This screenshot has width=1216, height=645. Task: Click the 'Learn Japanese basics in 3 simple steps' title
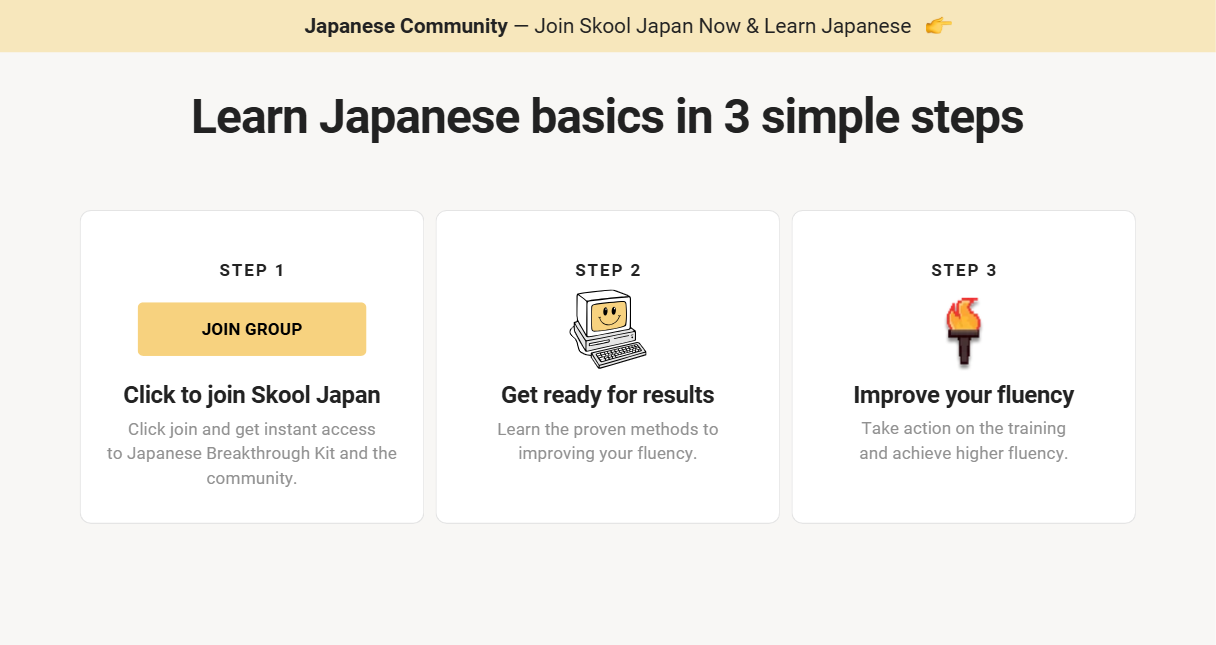[x=608, y=117]
